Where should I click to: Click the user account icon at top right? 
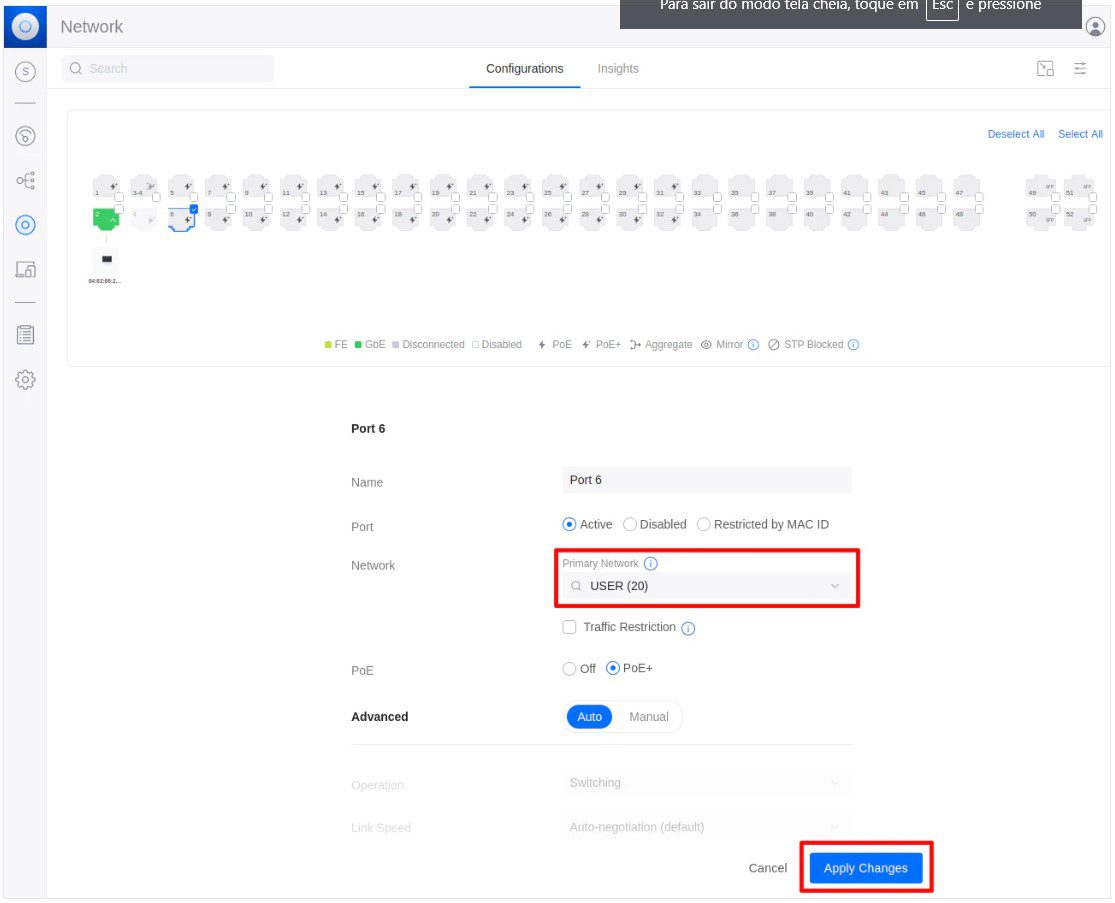[1095, 27]
